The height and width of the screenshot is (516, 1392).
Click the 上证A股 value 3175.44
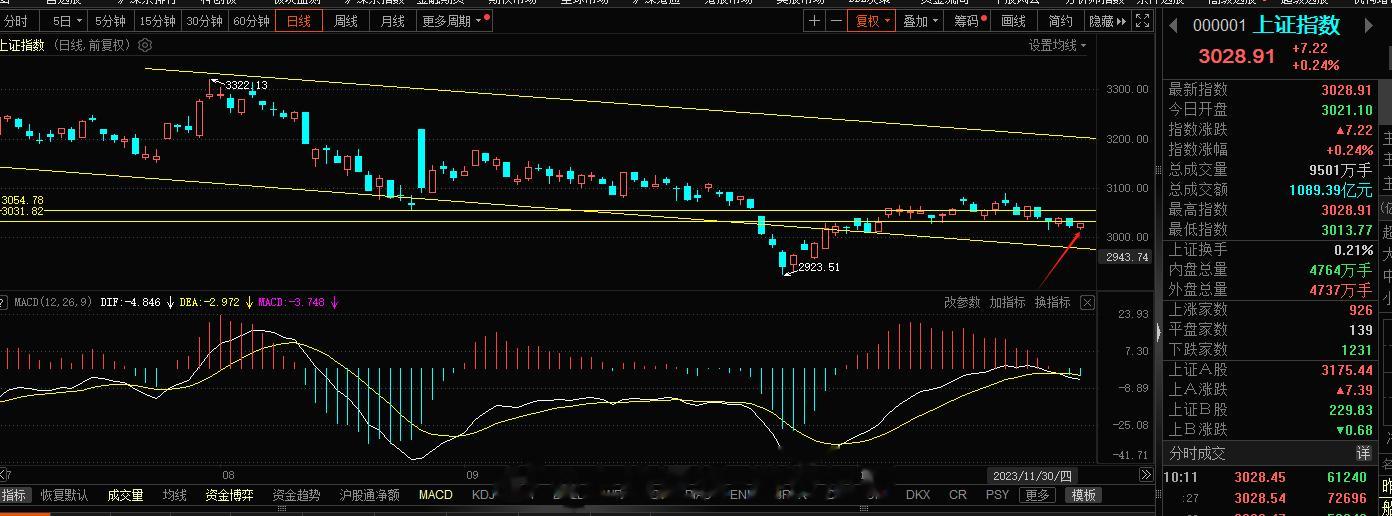click(1346, 370)
